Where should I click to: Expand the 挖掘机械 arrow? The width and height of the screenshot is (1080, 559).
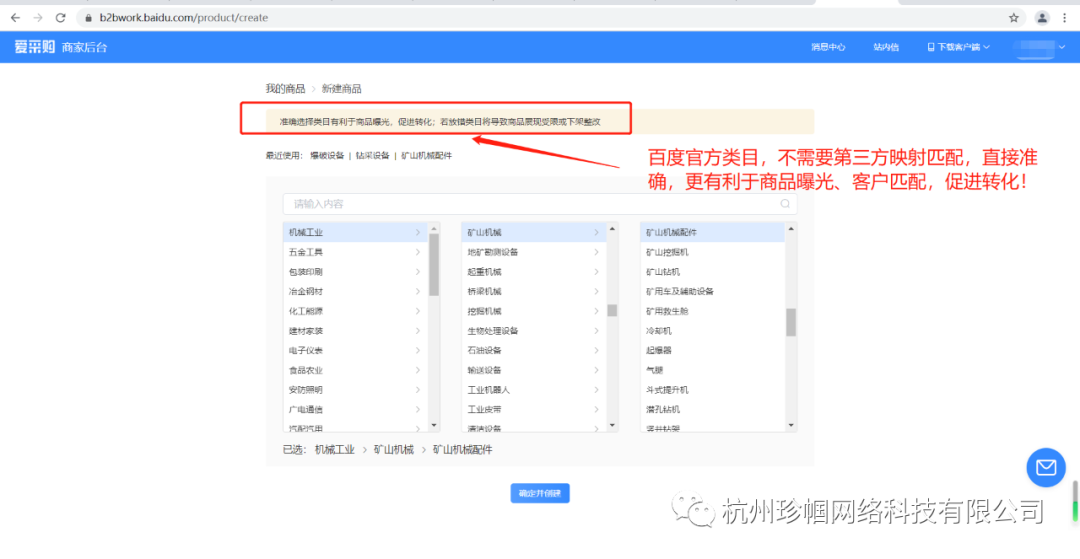[596, 311]
